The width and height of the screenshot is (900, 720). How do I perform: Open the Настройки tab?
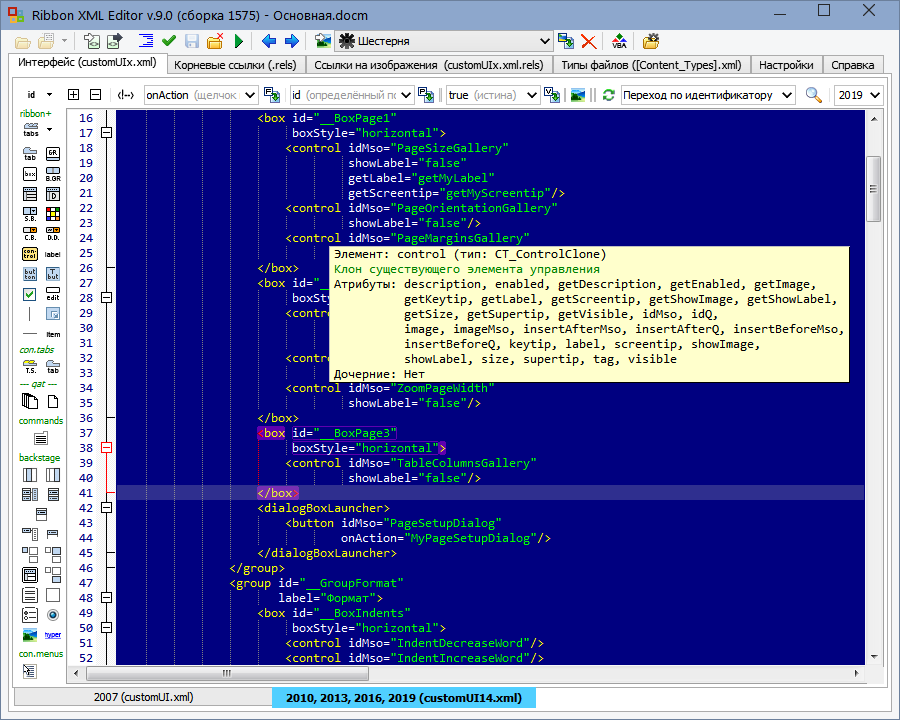(x=786, y=65)
